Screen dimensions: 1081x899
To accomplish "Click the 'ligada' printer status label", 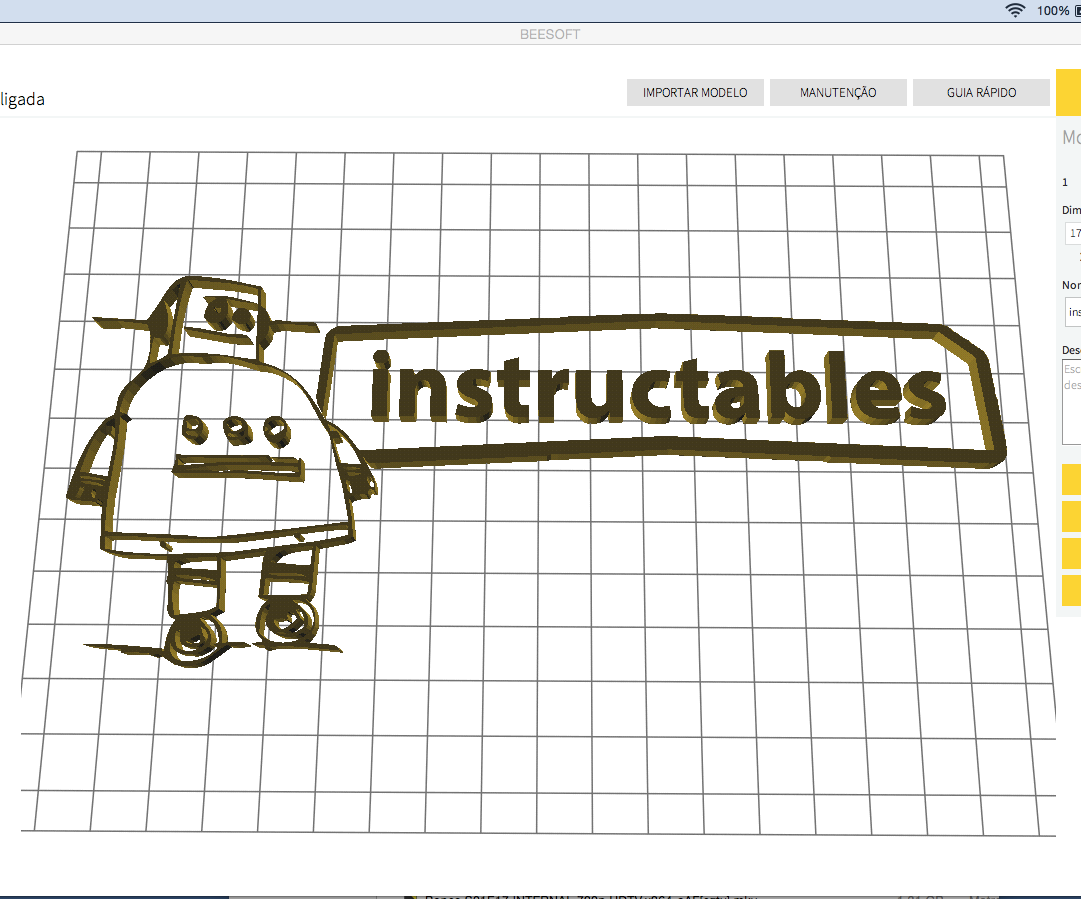I will pyautogui.click(x=22, y=99).
